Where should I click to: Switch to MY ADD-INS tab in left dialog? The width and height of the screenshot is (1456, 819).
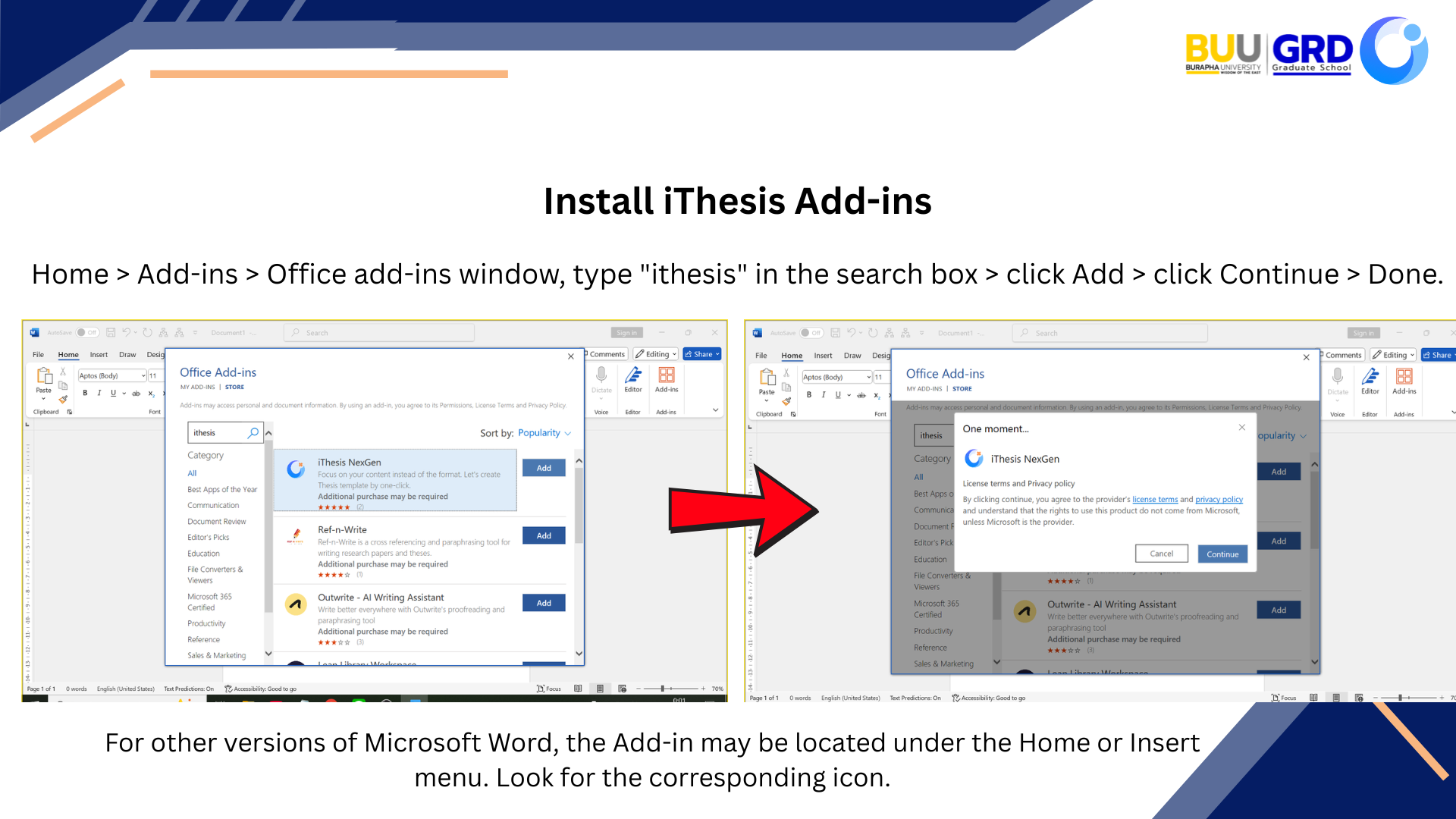[197, 387]
